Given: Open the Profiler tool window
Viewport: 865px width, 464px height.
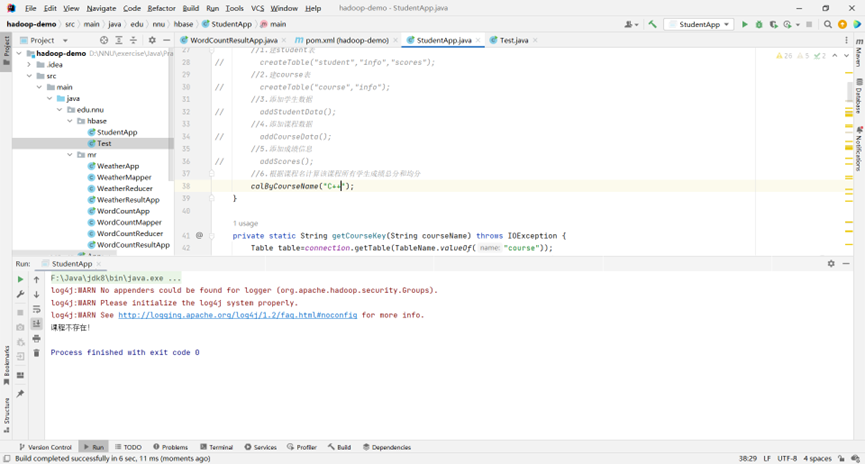Looking at the screenshot, I should click(302, 447).
